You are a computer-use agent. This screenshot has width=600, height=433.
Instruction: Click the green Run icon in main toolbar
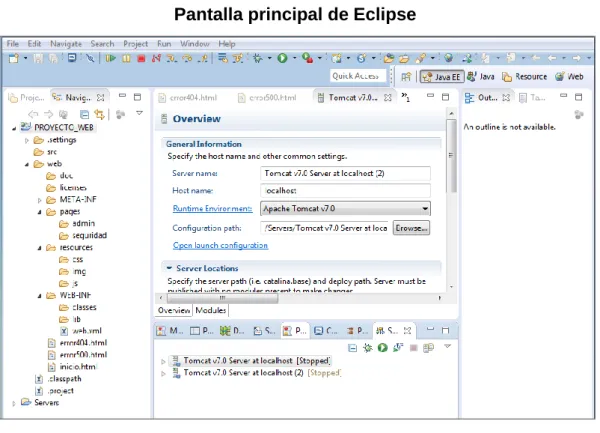pos(282,58)
